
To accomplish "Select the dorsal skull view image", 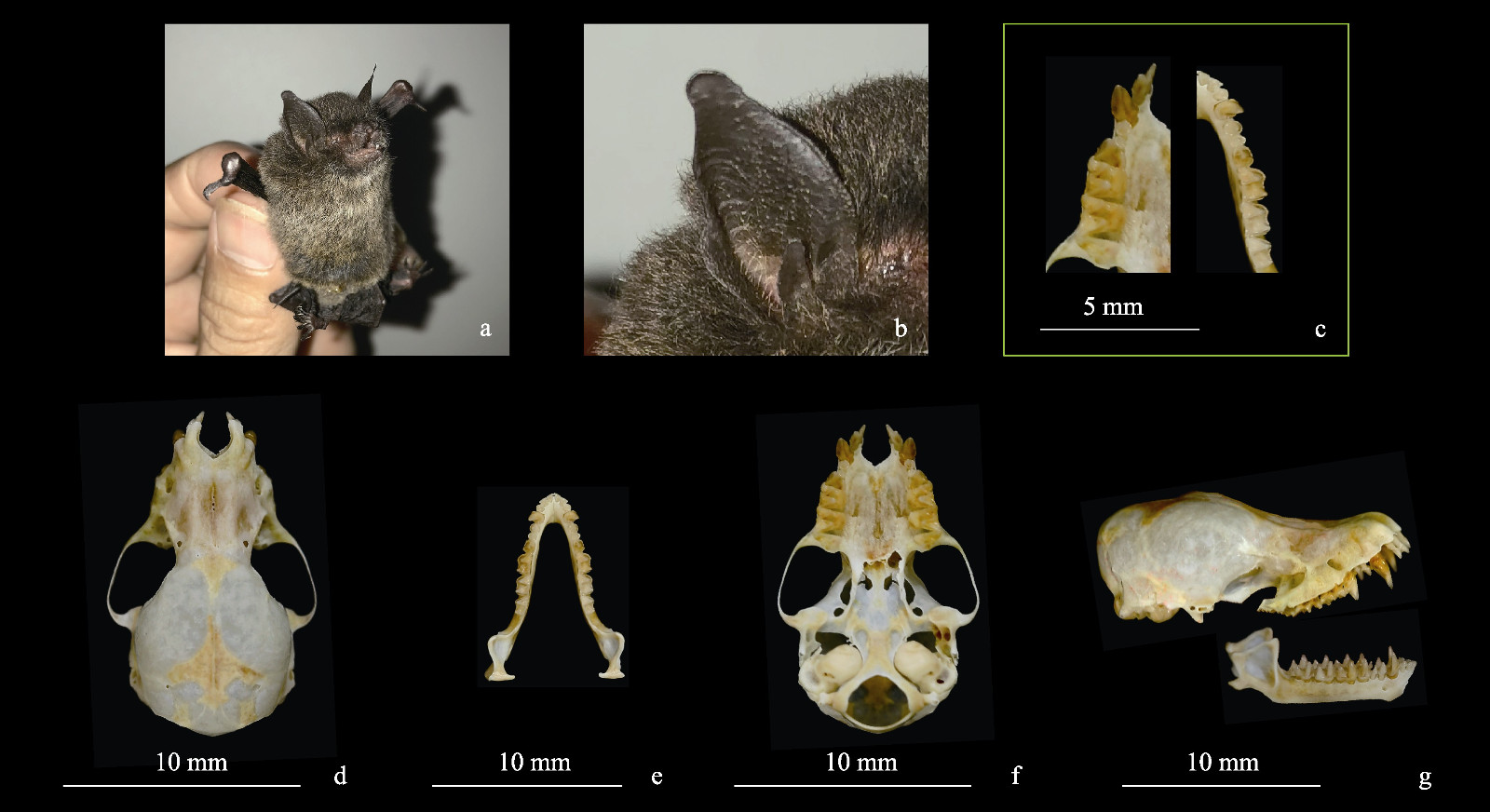I will click(x=209, y=578).
